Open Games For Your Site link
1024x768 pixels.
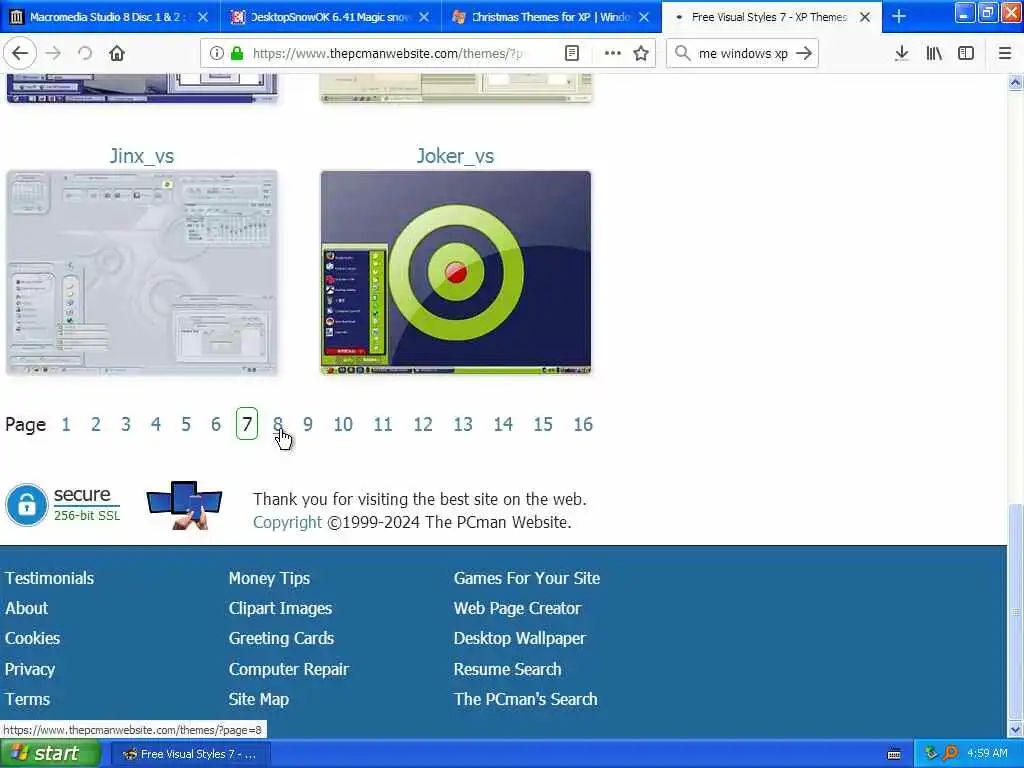pyautogui.click(x=527, y=578)
